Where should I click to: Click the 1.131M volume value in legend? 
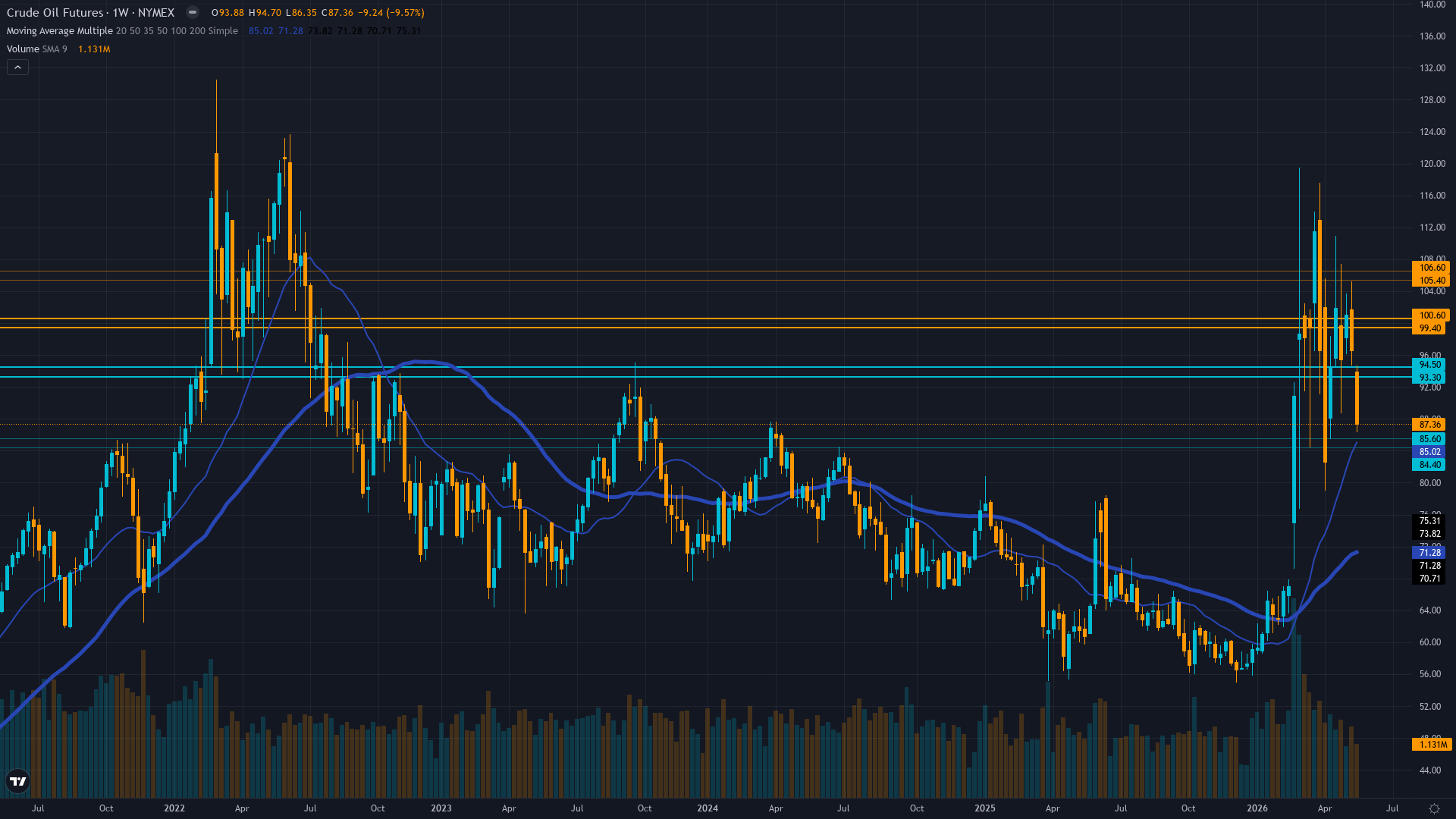(94, 49)
